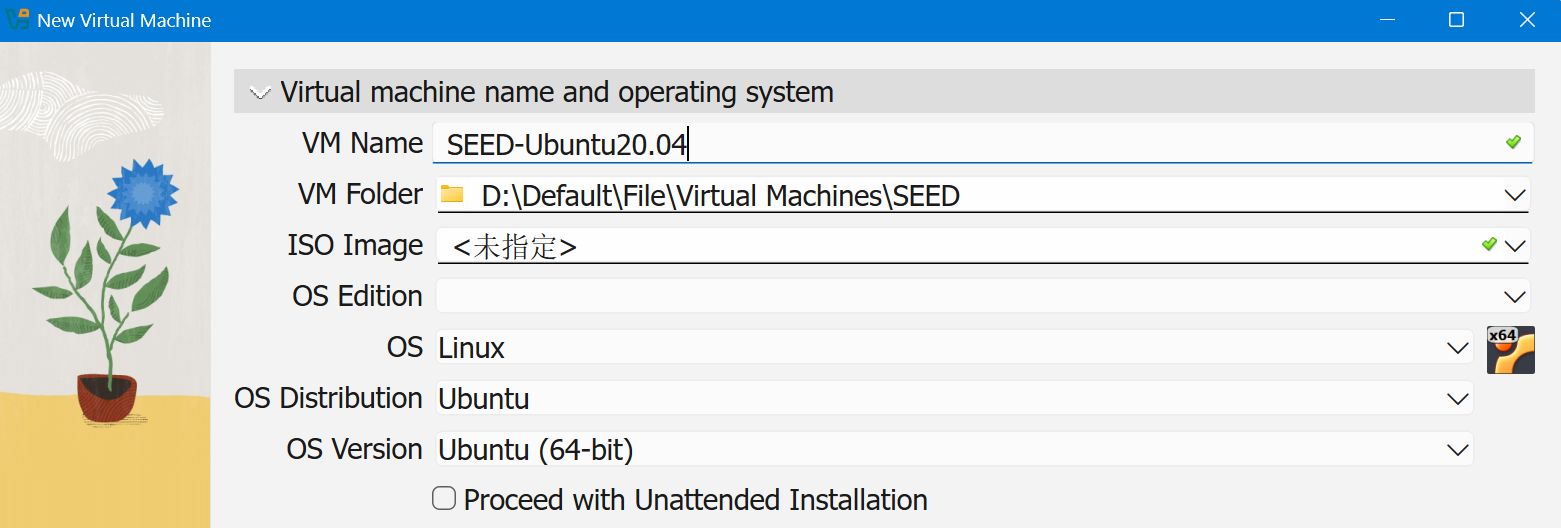Open the OS Edition dropdown

coord(1515,296)
